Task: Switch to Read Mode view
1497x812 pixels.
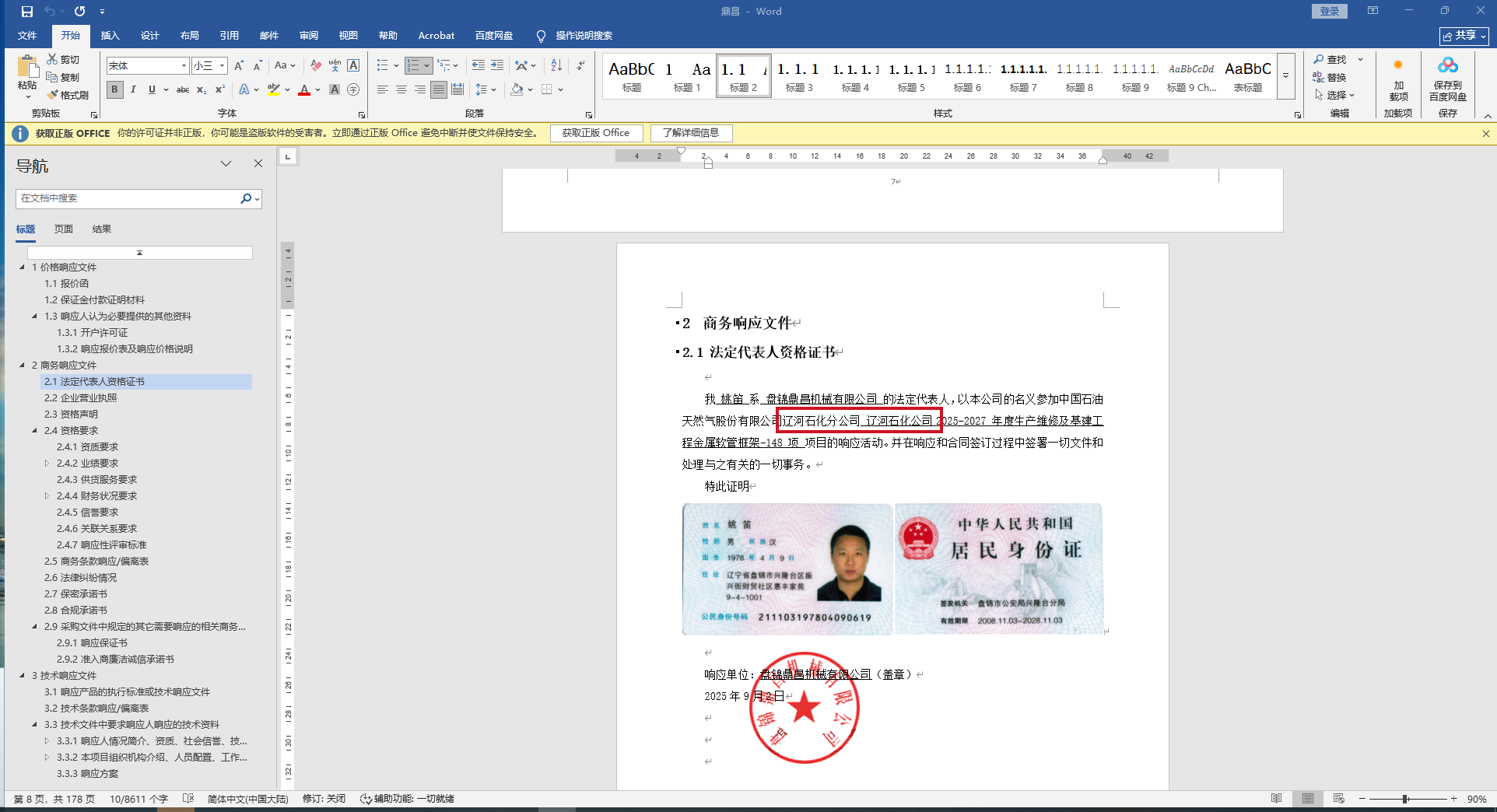Action: (x=1277, y=799)
